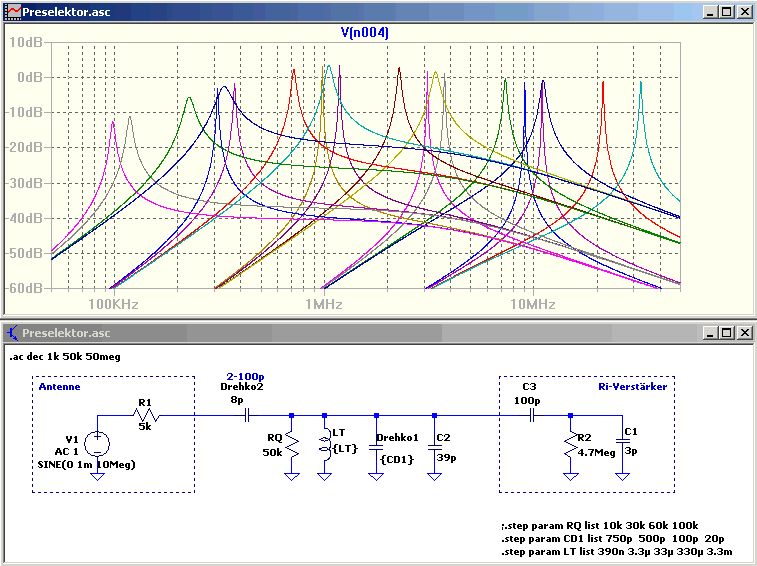Click the plot window's title bar icon
Image resolution: width=757 pixels, height=566 pixels.
point(12,12)
